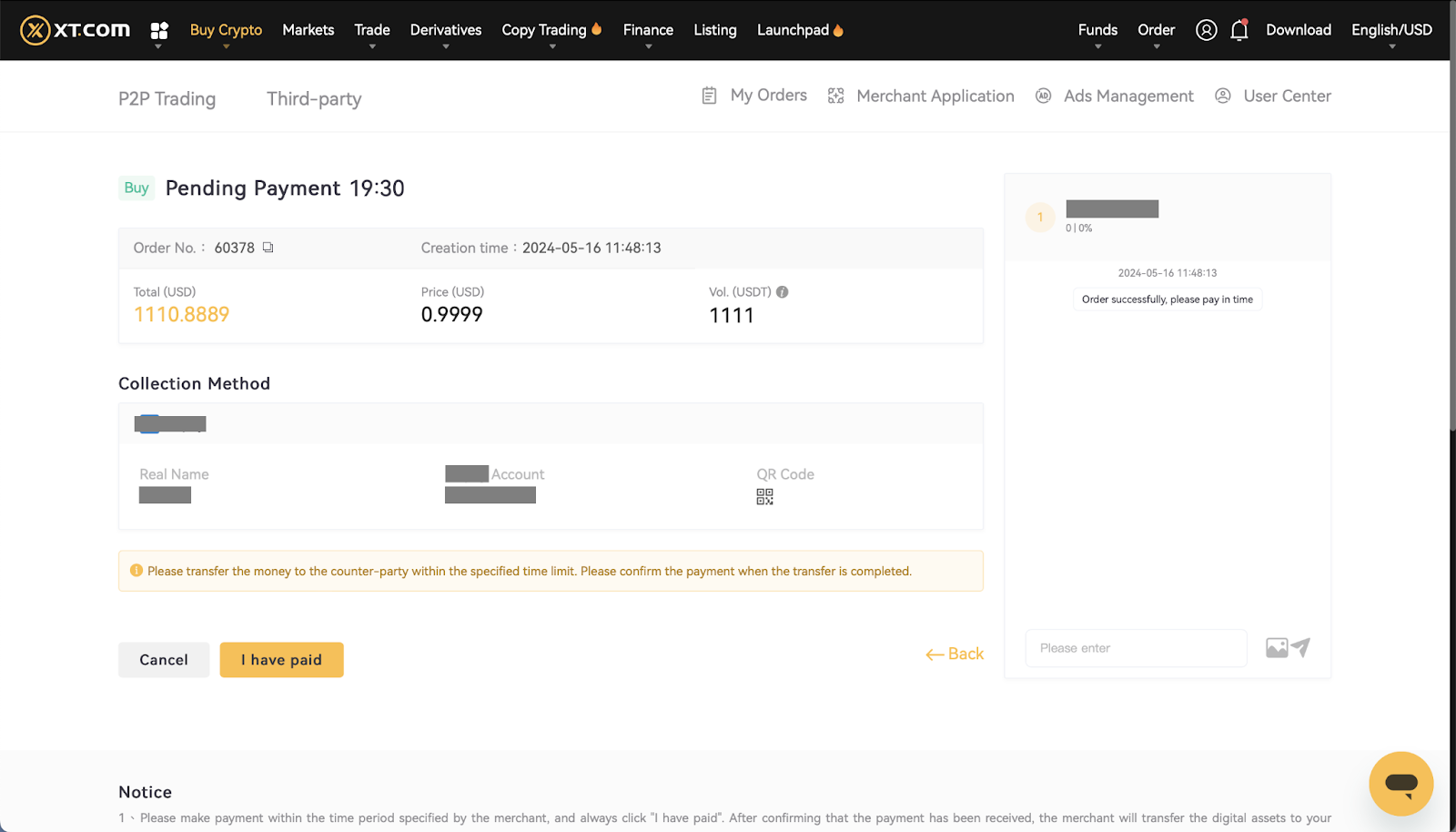
Task: Click the Vol. (USDT) info icon
Action: tap(782, 292)
